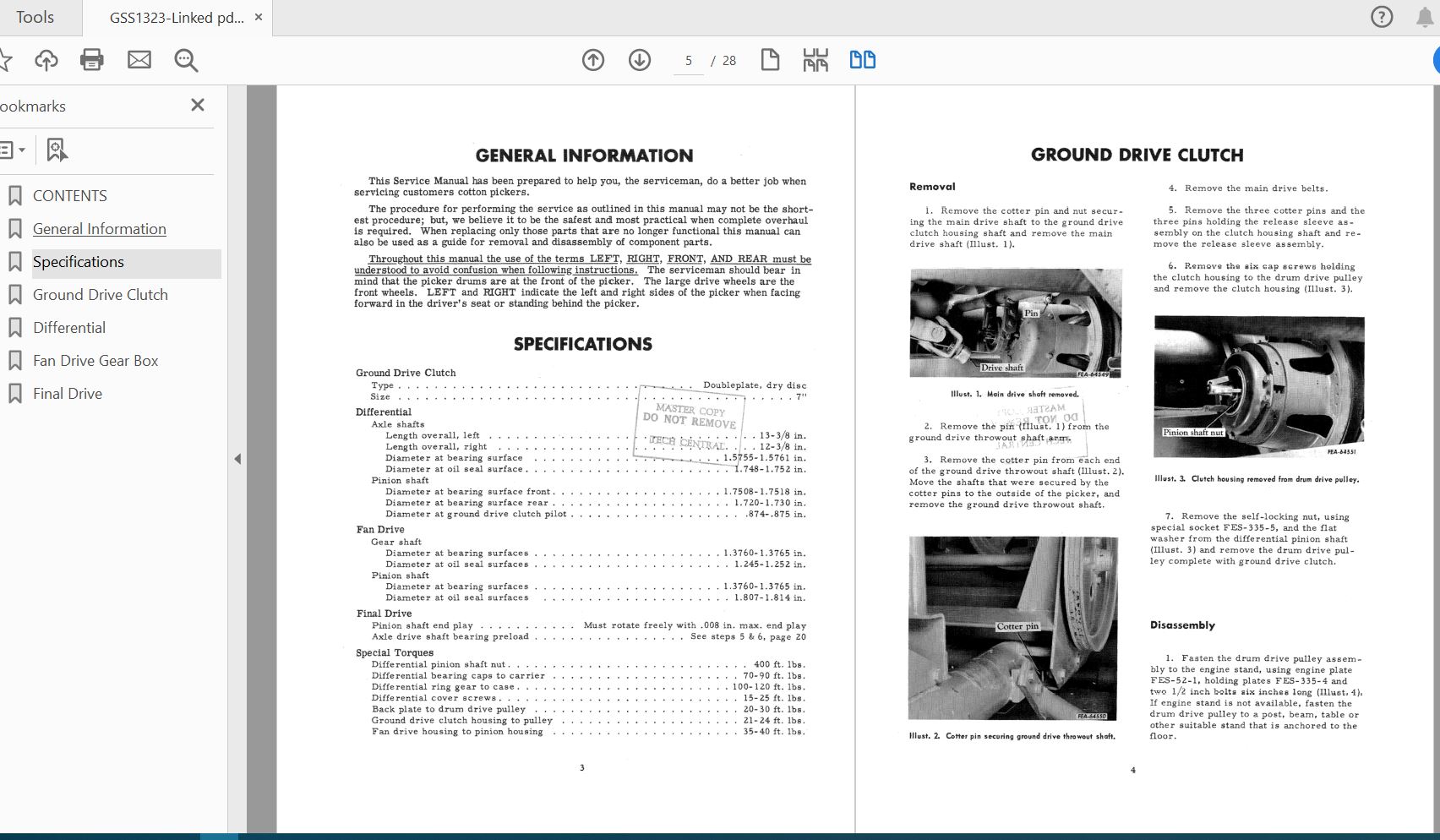Open the Tools tab
1440x840 pixels.
[35, 17]
